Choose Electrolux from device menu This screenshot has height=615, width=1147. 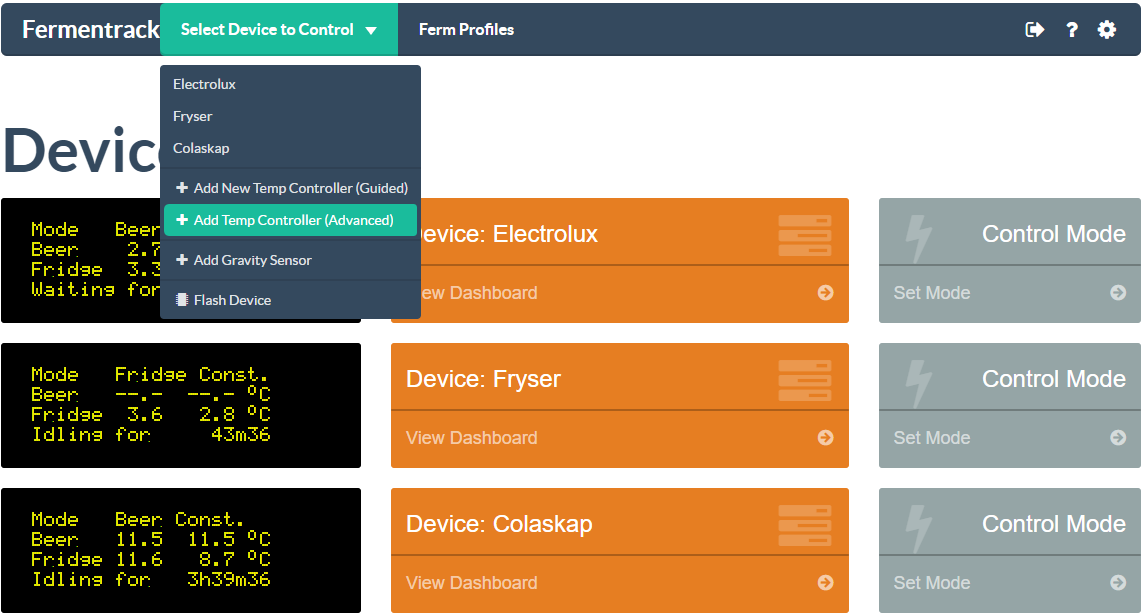290,84
